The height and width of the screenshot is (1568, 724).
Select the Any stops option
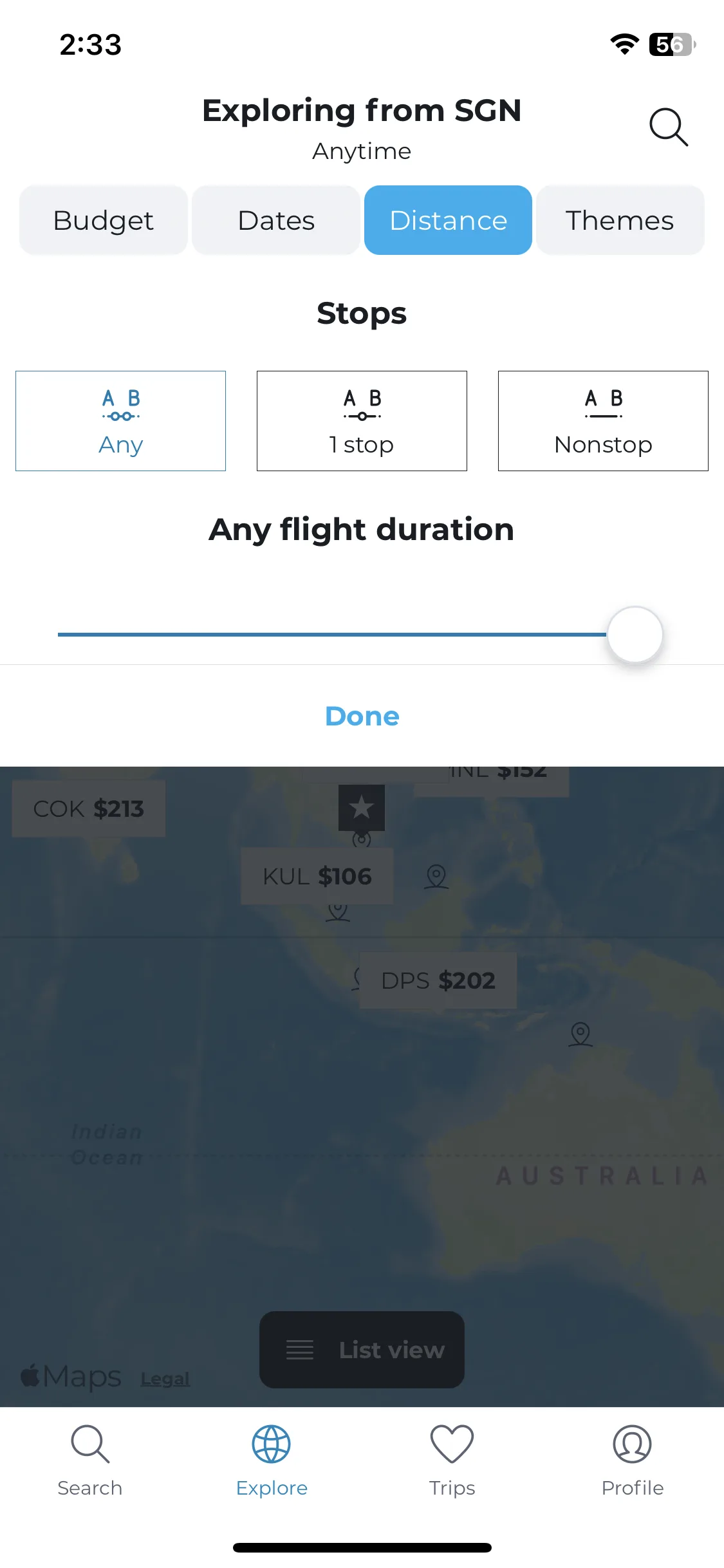[120, 421]
